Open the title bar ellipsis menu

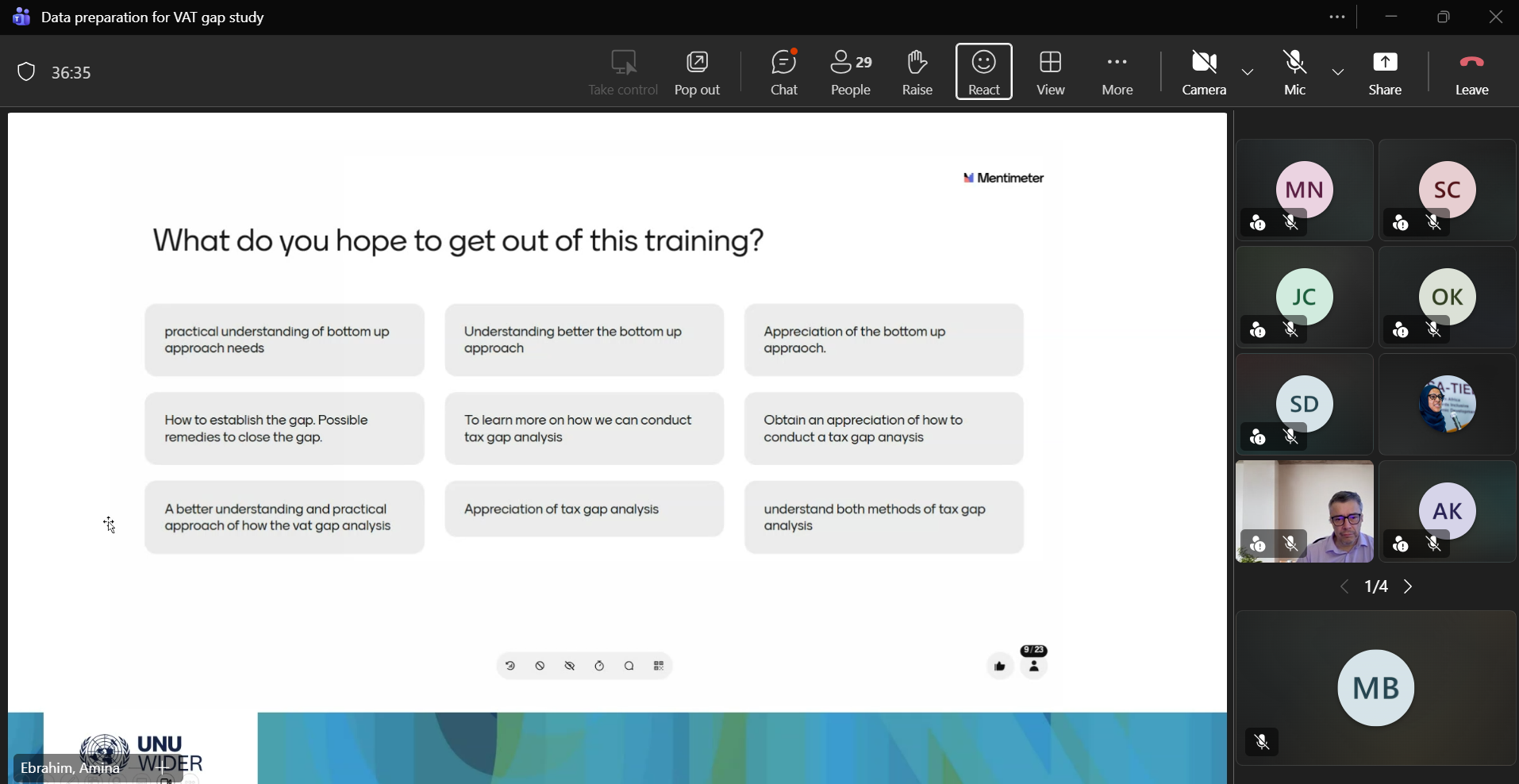1337,17
